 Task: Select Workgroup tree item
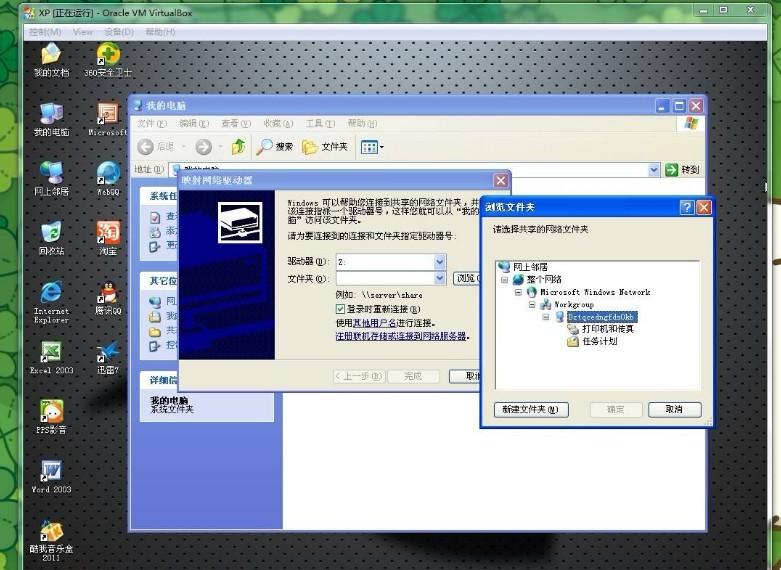[574, 304]
